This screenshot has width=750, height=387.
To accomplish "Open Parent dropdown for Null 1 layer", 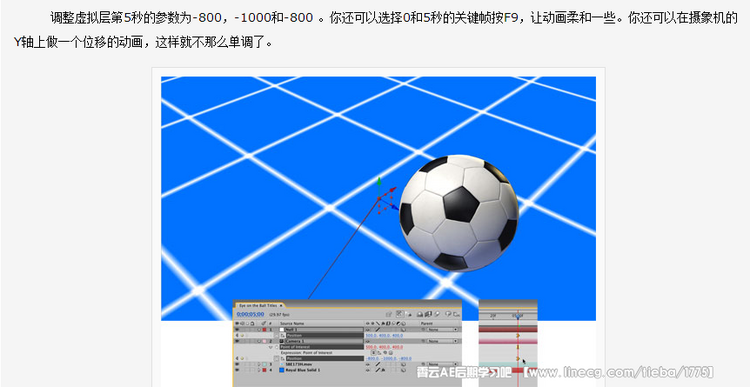I will (442, 330).
